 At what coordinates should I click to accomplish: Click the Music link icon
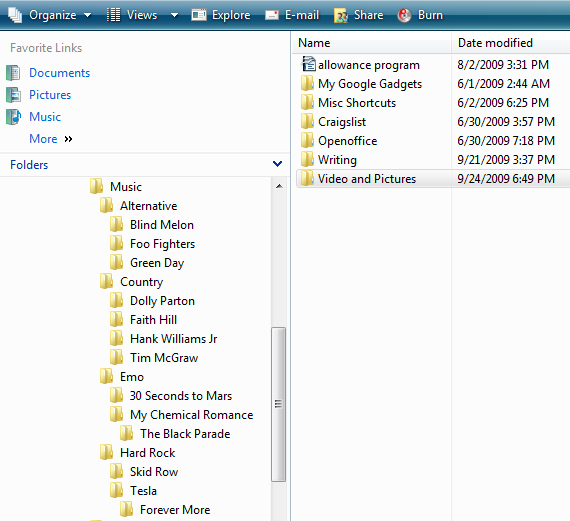[x=13, y=117]
